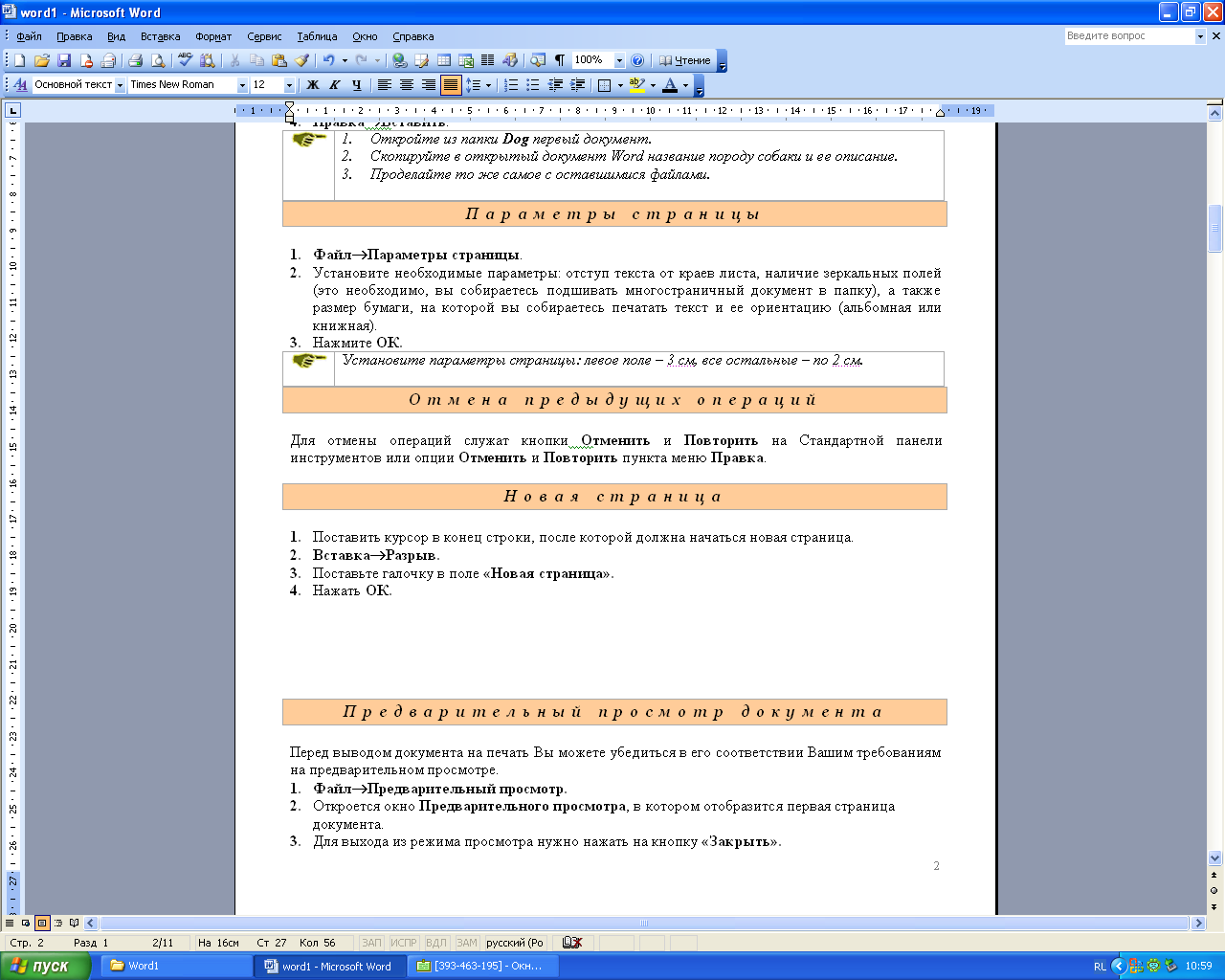Image resolution: width=1225 pixels, height=980 pixels.
Task: Click the Print icon
Action: click(x=135, y=60)
